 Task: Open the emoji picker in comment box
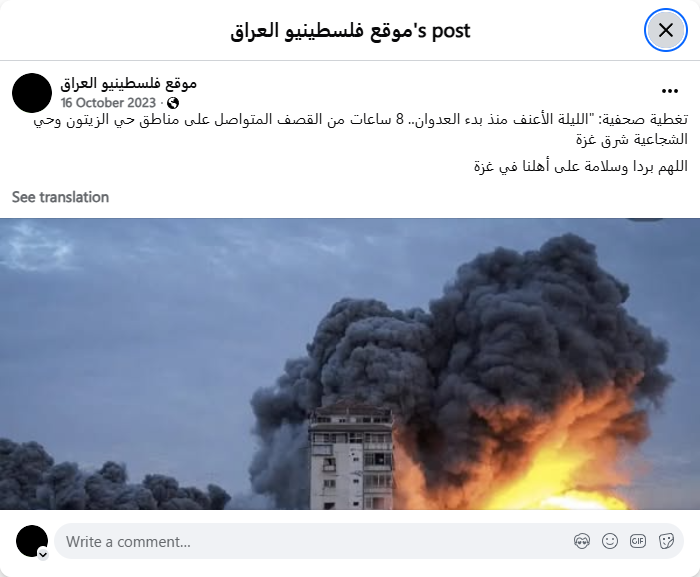(610, 541)
